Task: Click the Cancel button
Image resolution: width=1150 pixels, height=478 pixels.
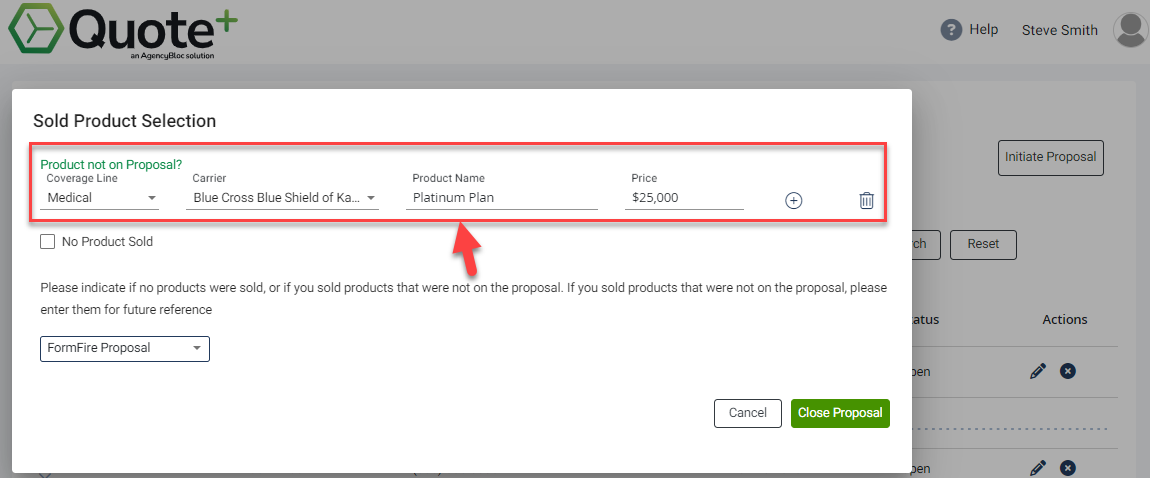Action: tap(747, 413)
